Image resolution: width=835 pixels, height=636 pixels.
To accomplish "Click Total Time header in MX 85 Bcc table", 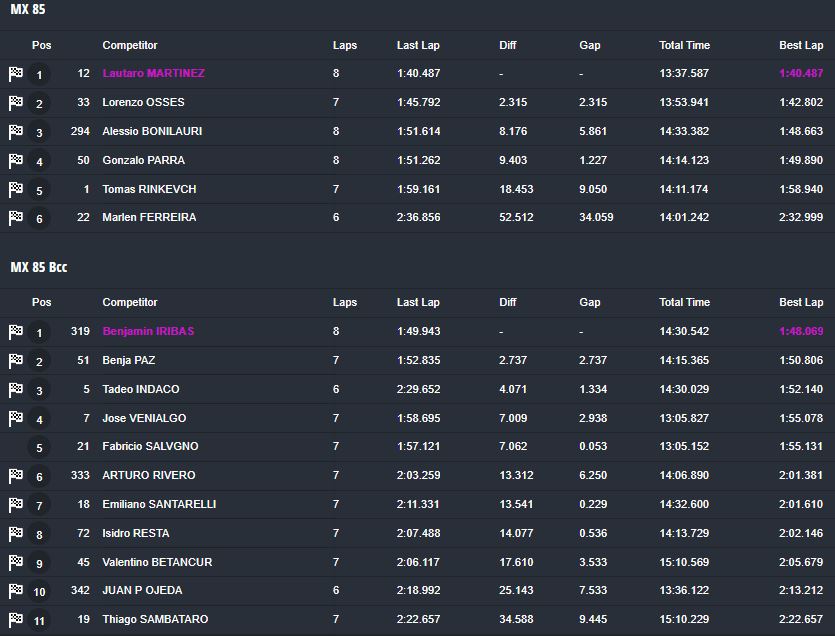I will point(684,302).
